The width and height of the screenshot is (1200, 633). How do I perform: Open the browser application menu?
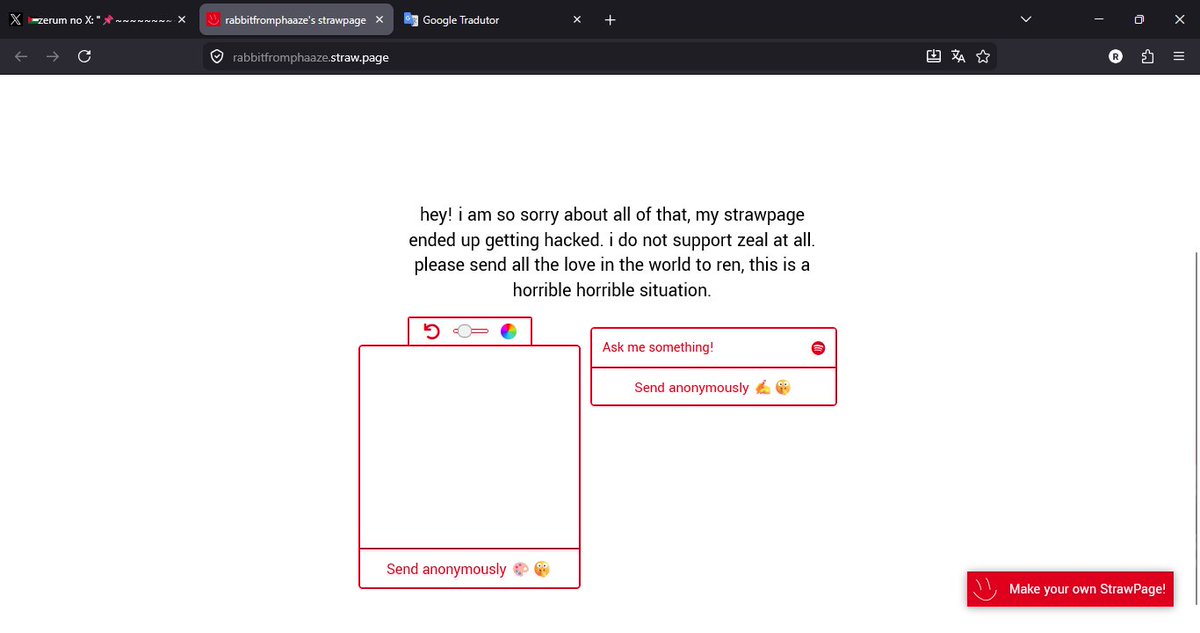click(1179, 57)
